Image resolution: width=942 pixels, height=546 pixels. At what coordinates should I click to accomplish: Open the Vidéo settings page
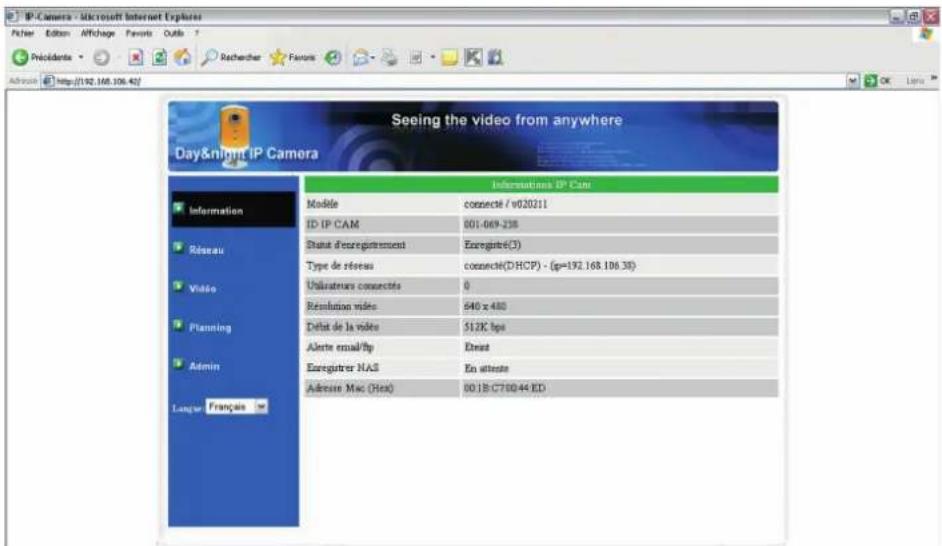point(202,289)
